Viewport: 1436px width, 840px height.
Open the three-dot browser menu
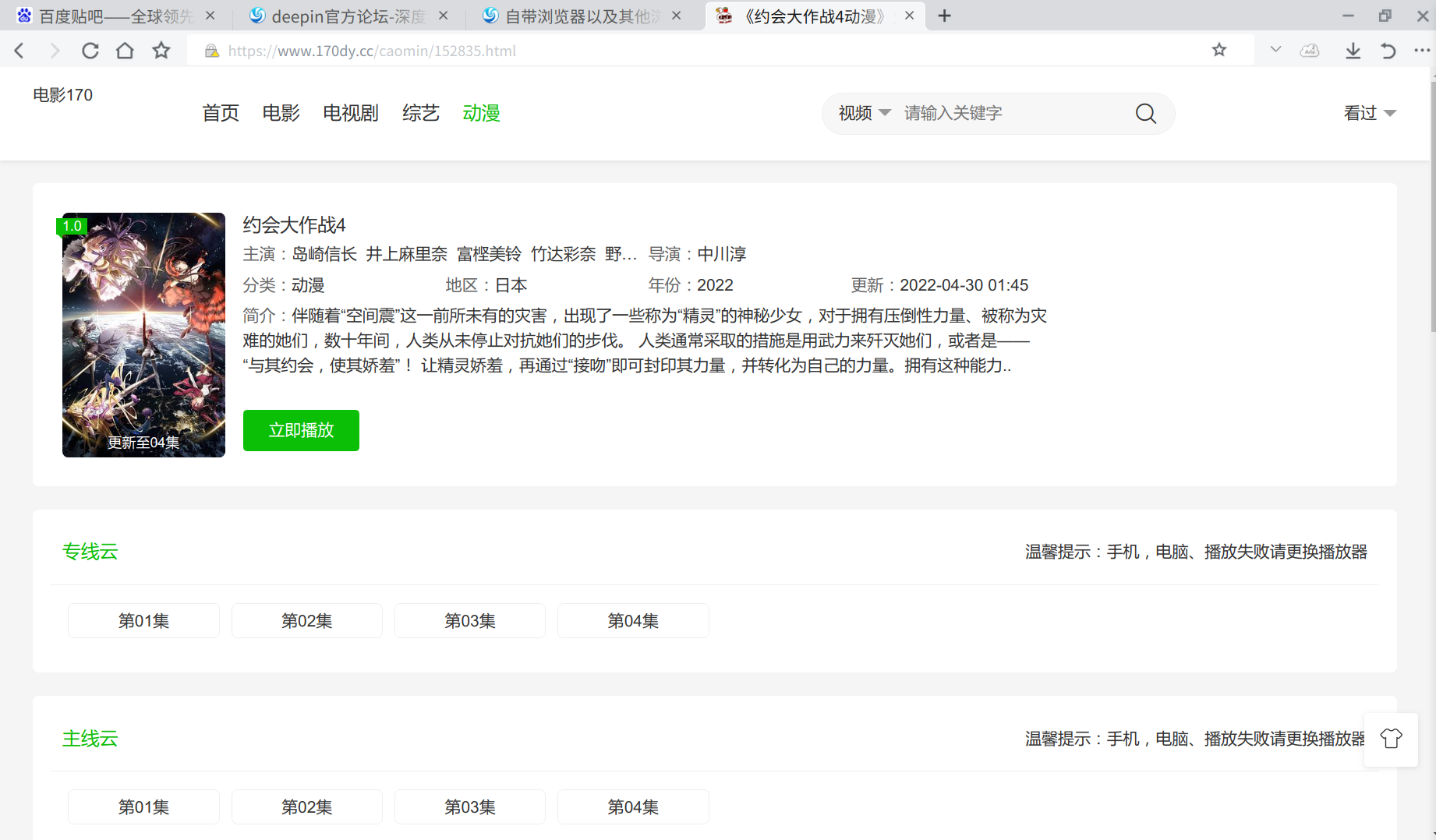(x=1422, y=51)
